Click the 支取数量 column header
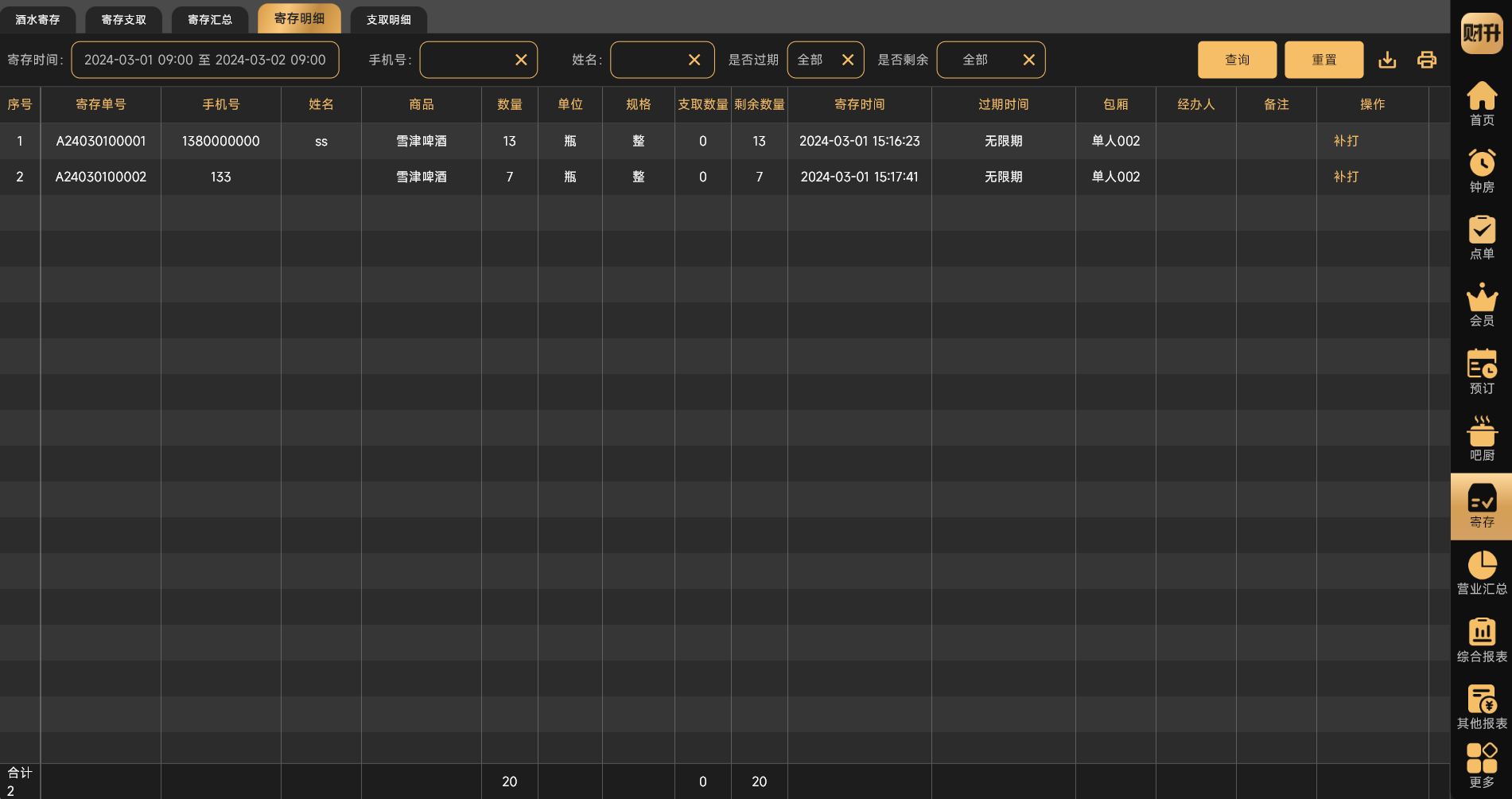 point(703,104)
